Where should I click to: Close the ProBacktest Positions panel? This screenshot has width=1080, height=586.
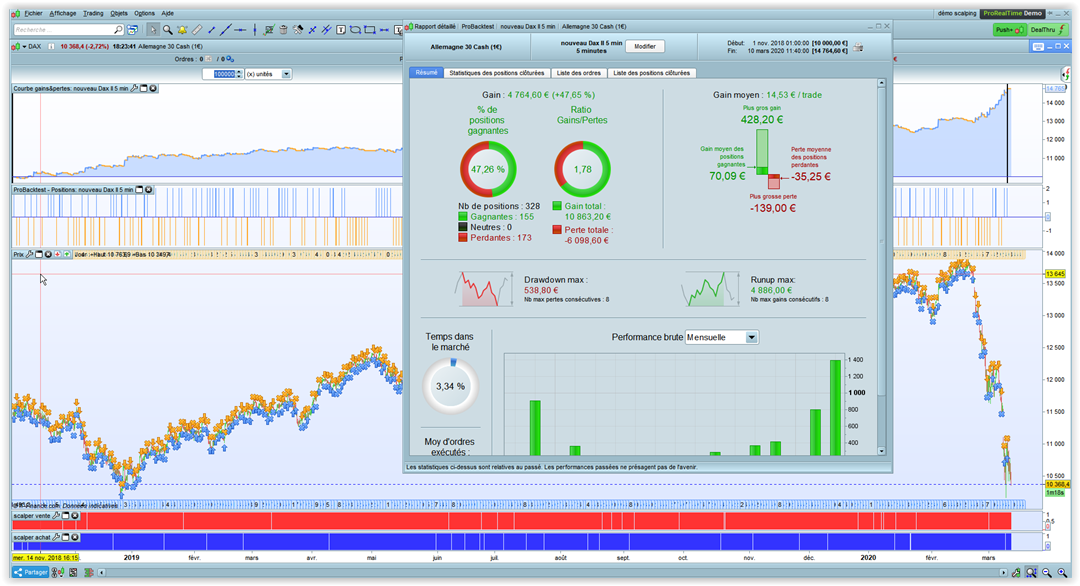[x=148, y=189]
